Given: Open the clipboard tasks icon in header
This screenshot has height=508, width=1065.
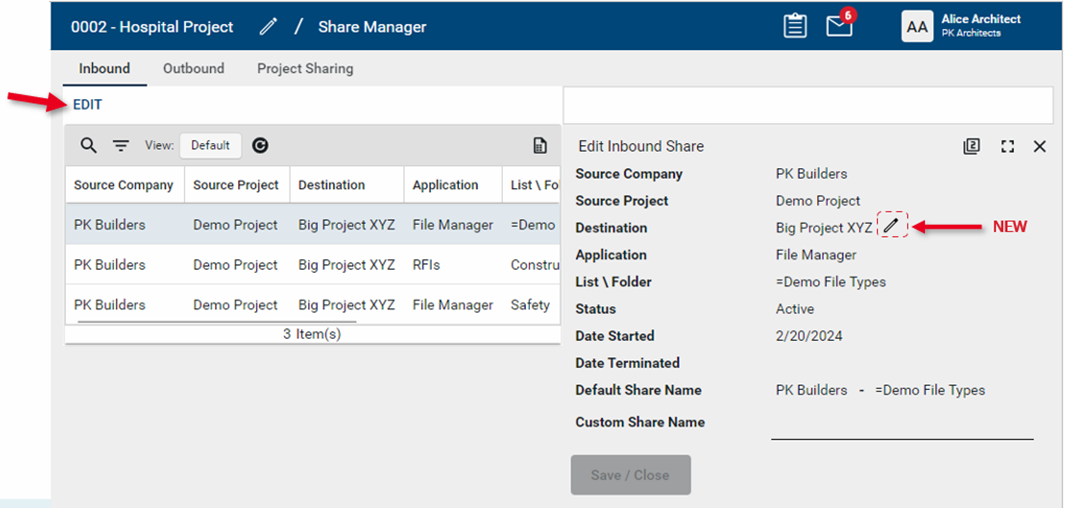Looking at the screenshot, I should tap(795, 27).
